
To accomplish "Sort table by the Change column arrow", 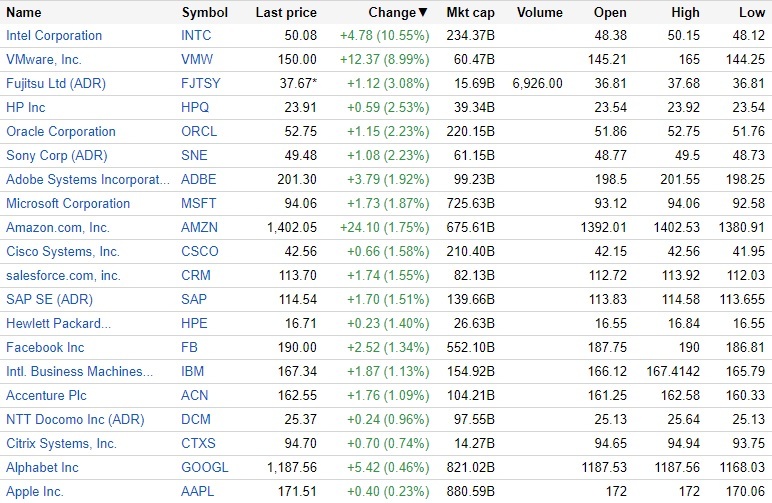I will coord(422,13).
